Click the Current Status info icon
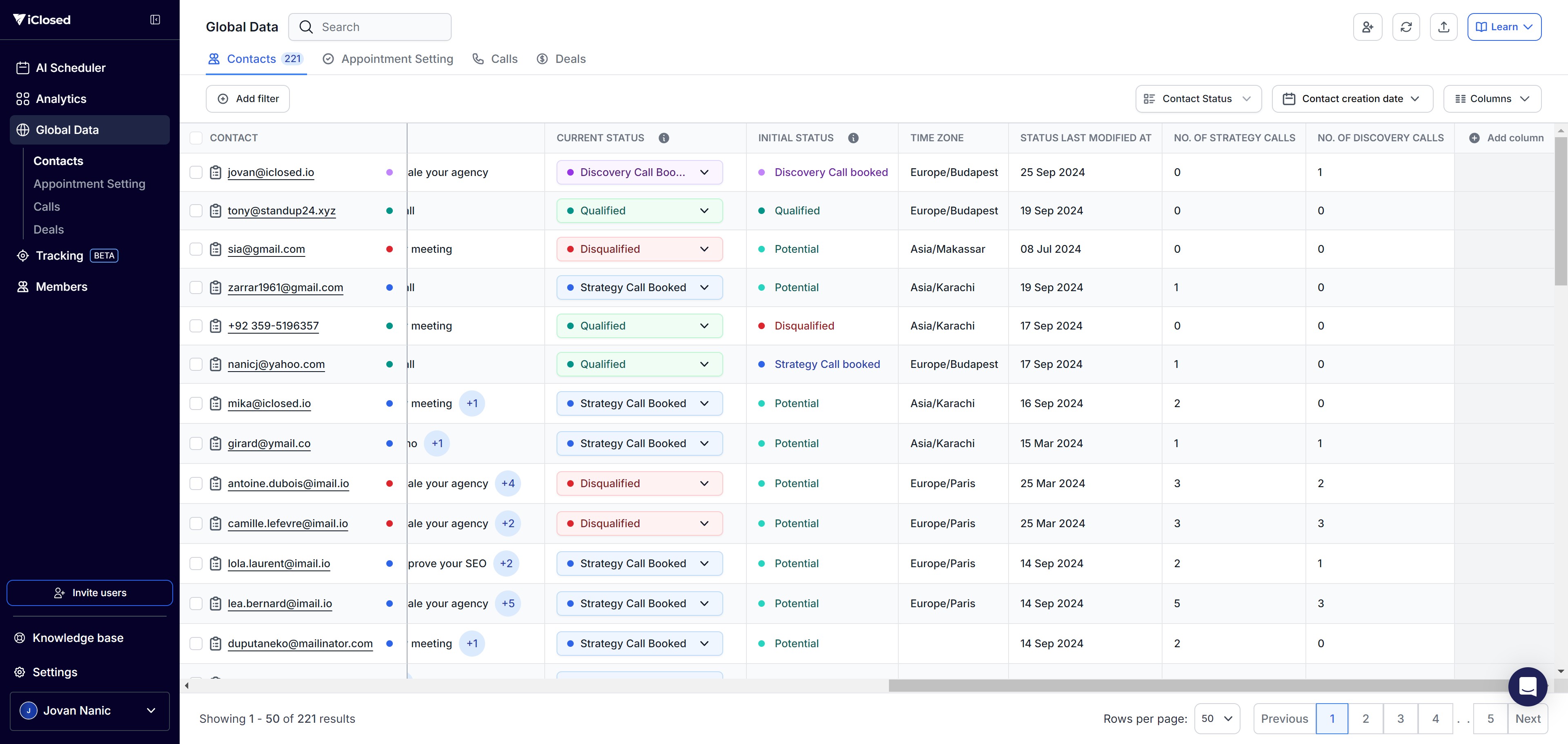1568x744 pixels. (664, 138)
